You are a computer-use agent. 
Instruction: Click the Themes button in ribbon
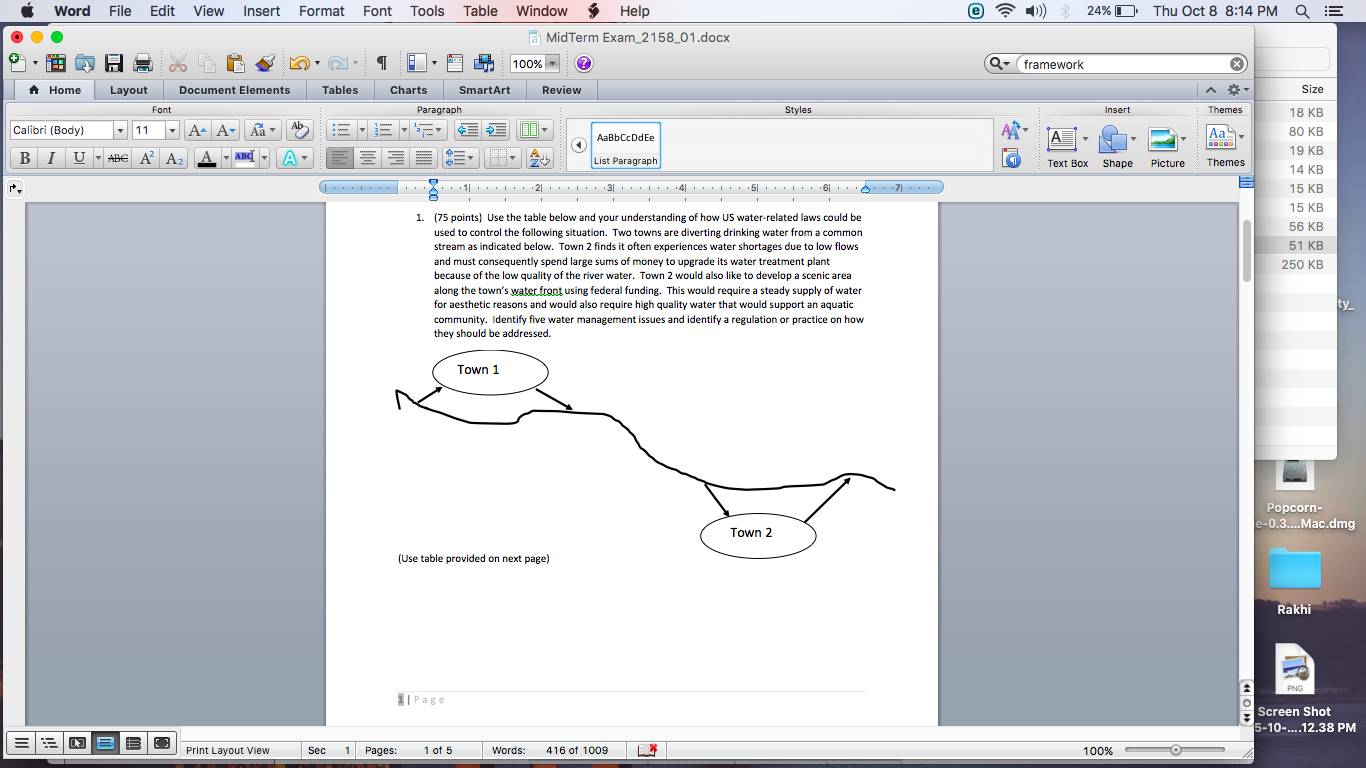coord(1224,146)
